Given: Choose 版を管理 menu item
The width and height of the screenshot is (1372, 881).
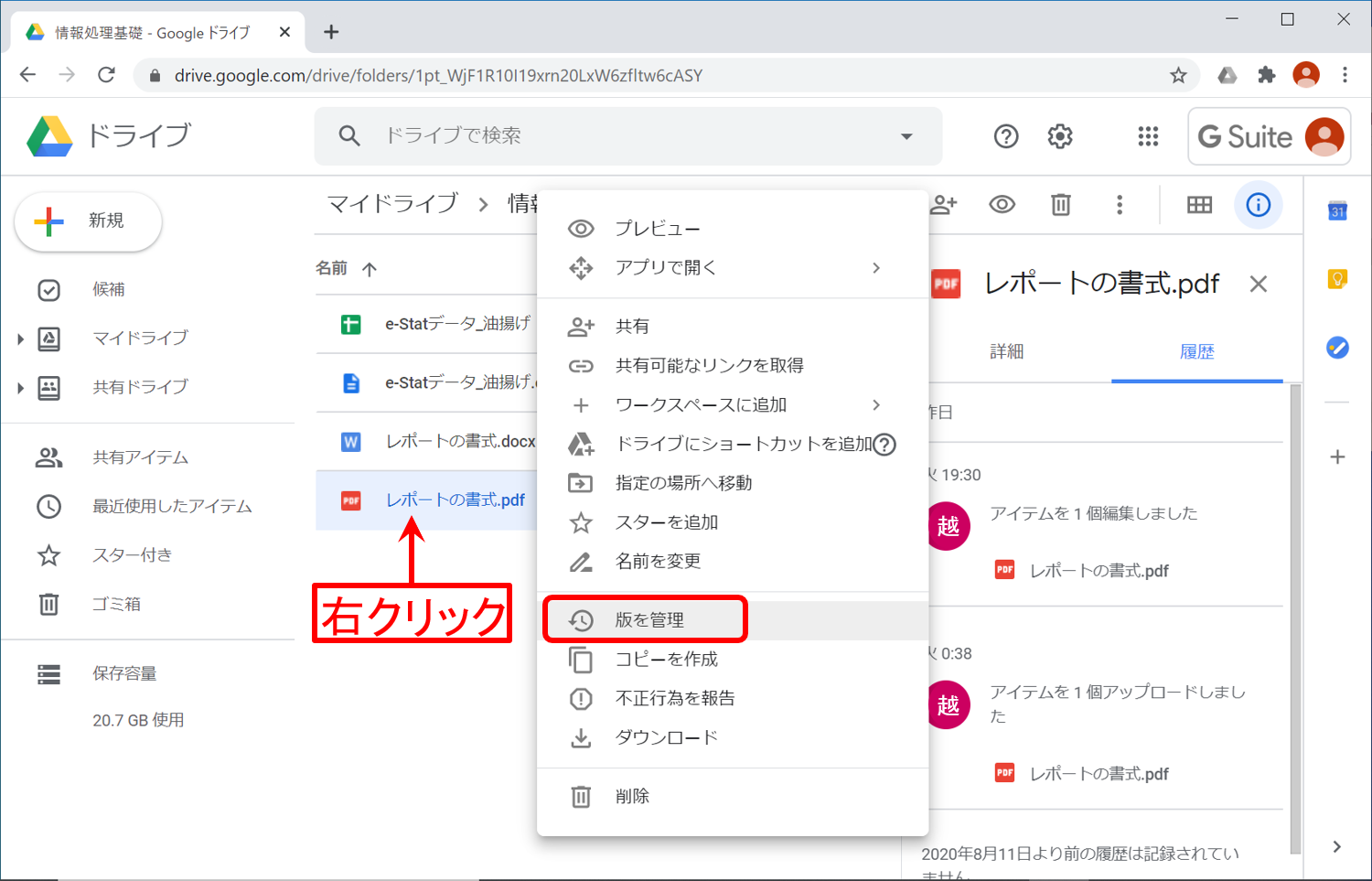Looking at the screenshot, I should [x=733, y=620].
